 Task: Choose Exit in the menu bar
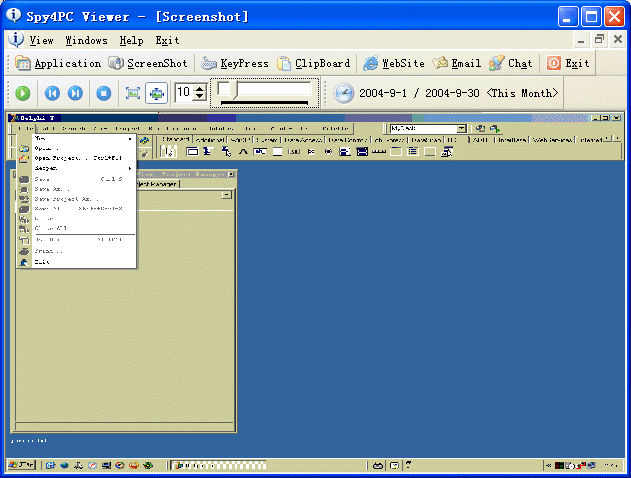click(167, 40)
